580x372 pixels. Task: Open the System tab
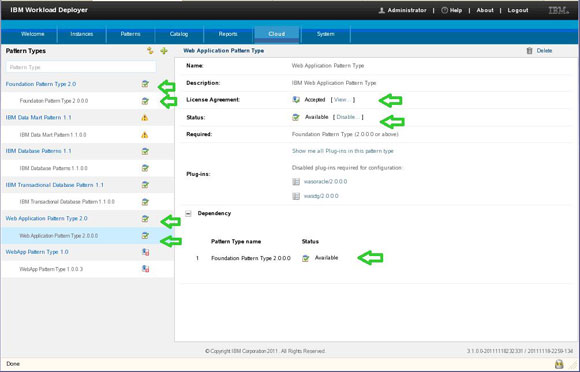(x=326, y=34)
